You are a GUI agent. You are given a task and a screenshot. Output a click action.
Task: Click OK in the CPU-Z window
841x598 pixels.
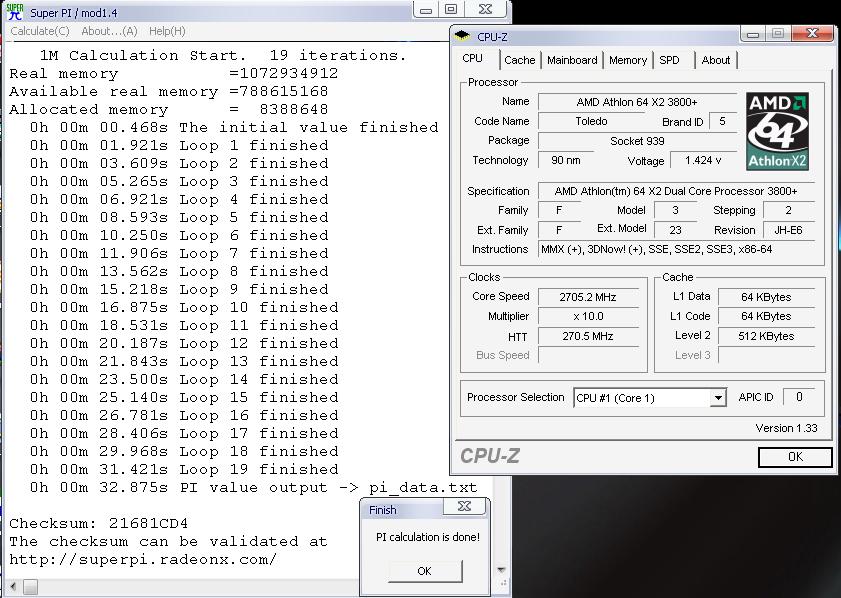tap(795, 457)
